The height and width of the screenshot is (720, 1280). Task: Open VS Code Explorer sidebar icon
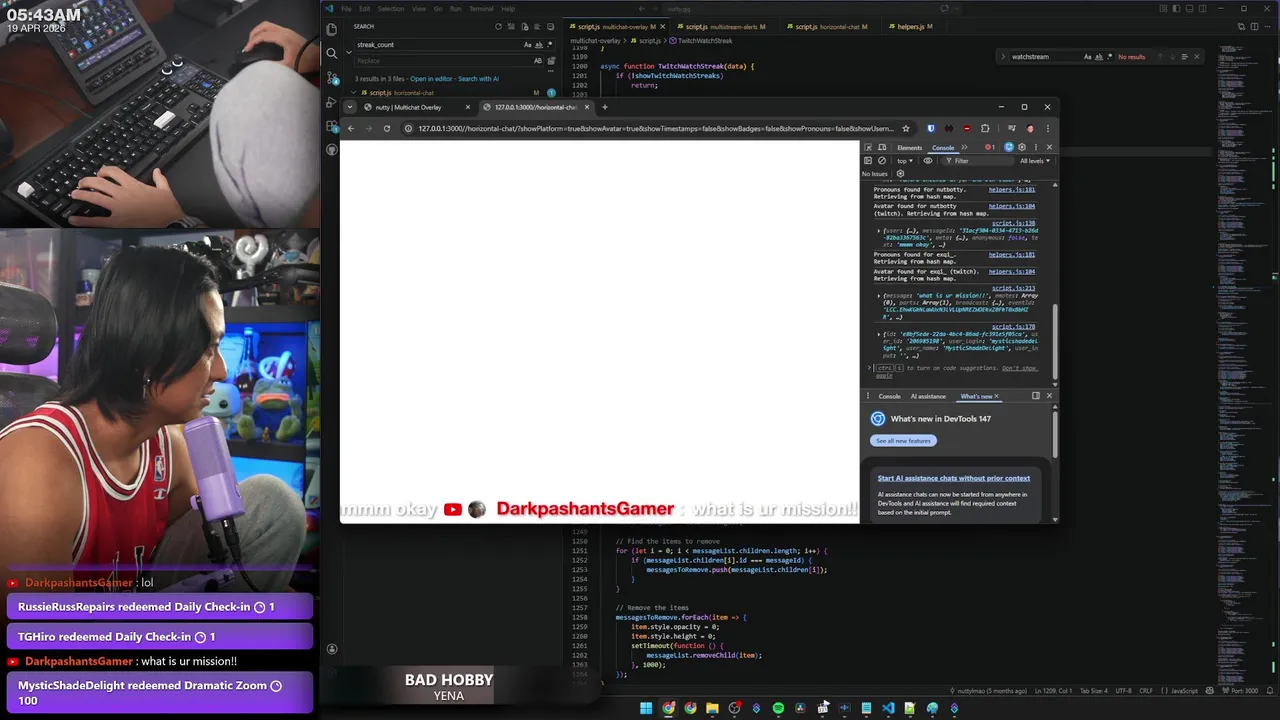pyautogui.click(x=332, y=28)
